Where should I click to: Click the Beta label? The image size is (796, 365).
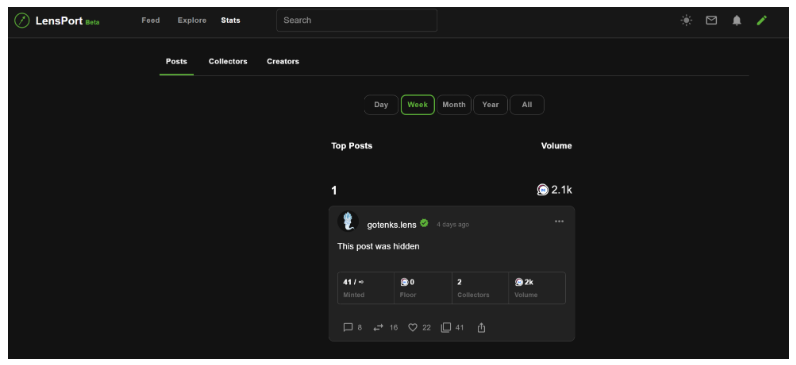click(x=92, y=22)
